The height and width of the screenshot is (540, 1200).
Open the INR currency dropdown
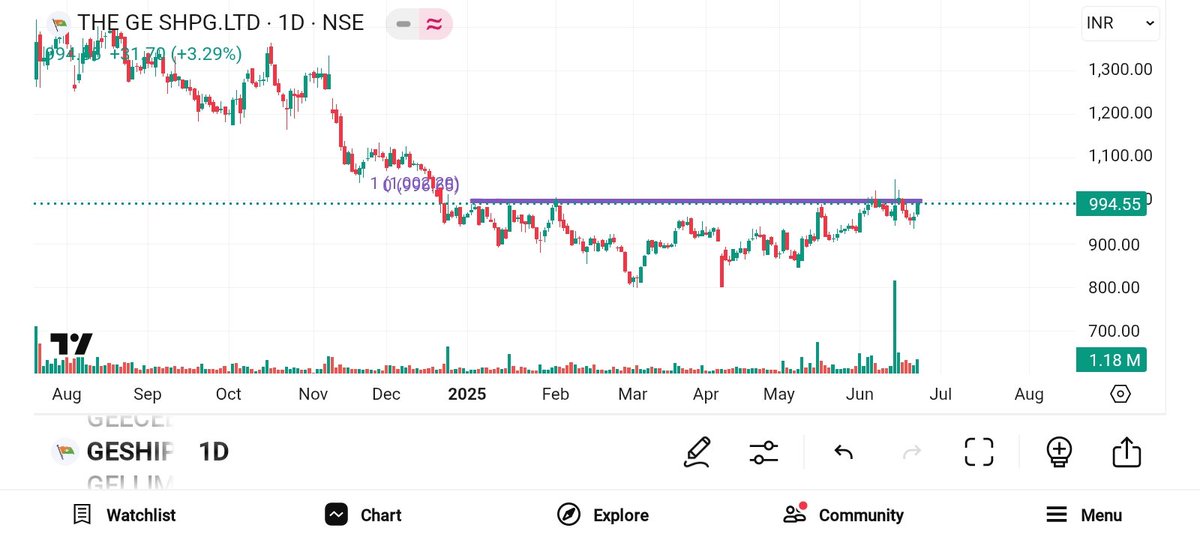[x=1120, y=23]
